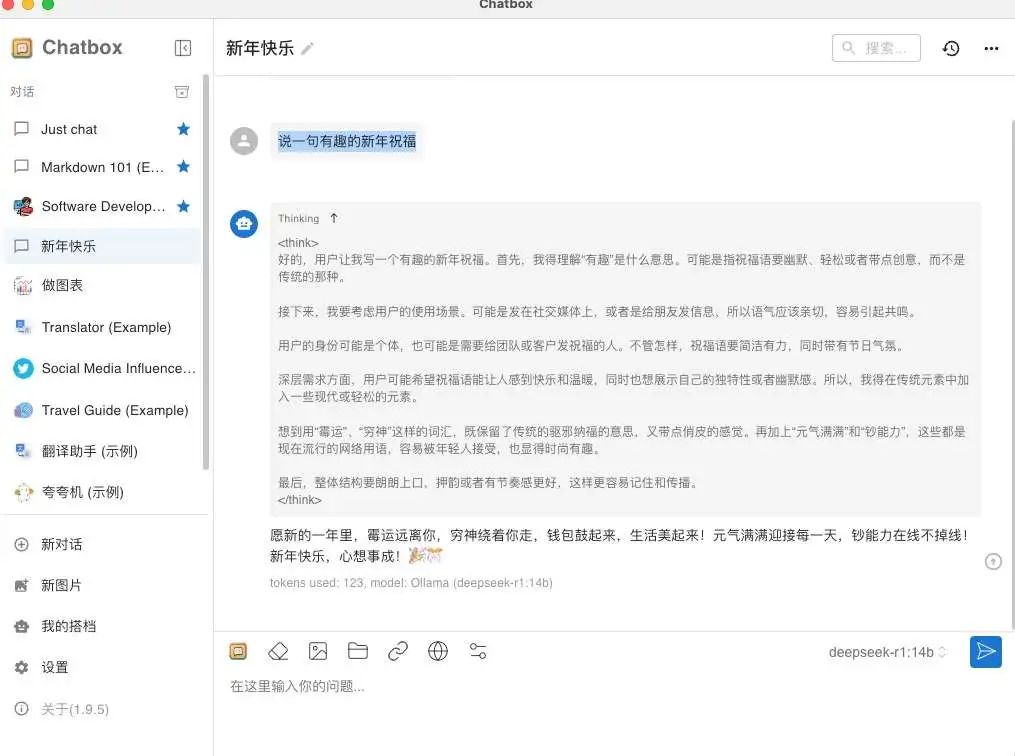Click the Twitter bird icon beside Social Media

[x=23, y=368]
